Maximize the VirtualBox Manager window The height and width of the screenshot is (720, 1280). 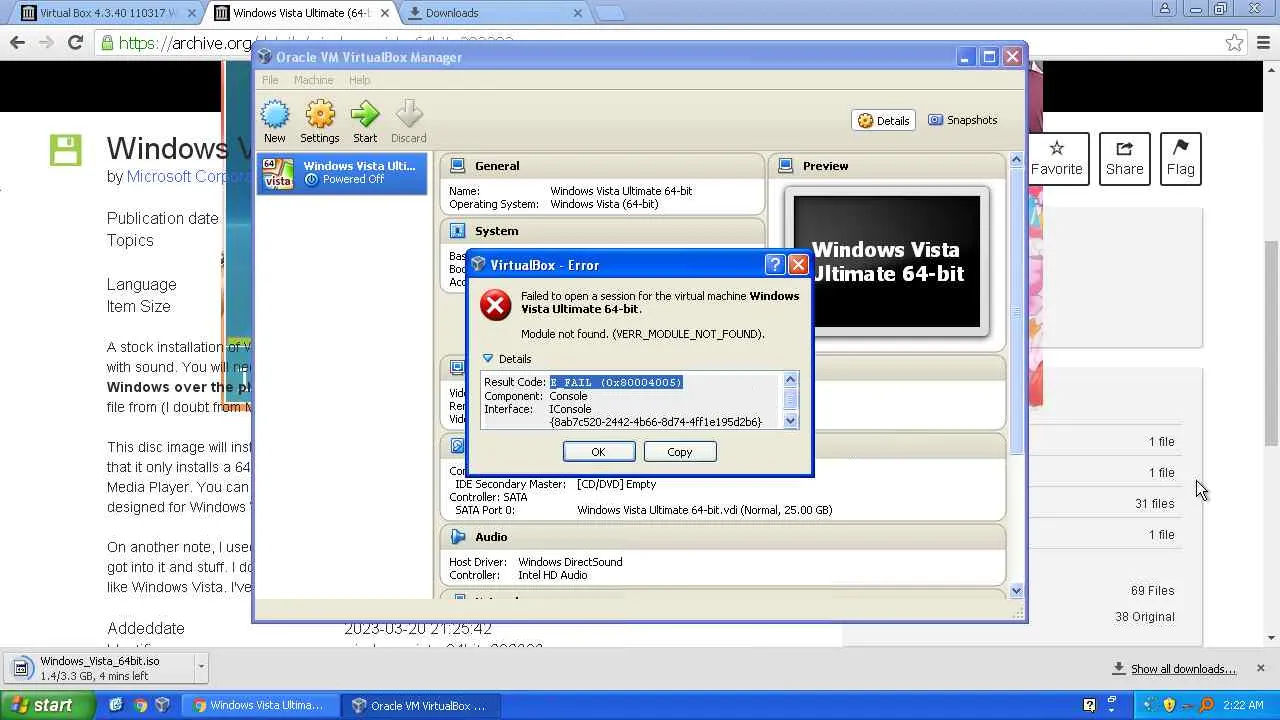[x=989, y=57]
